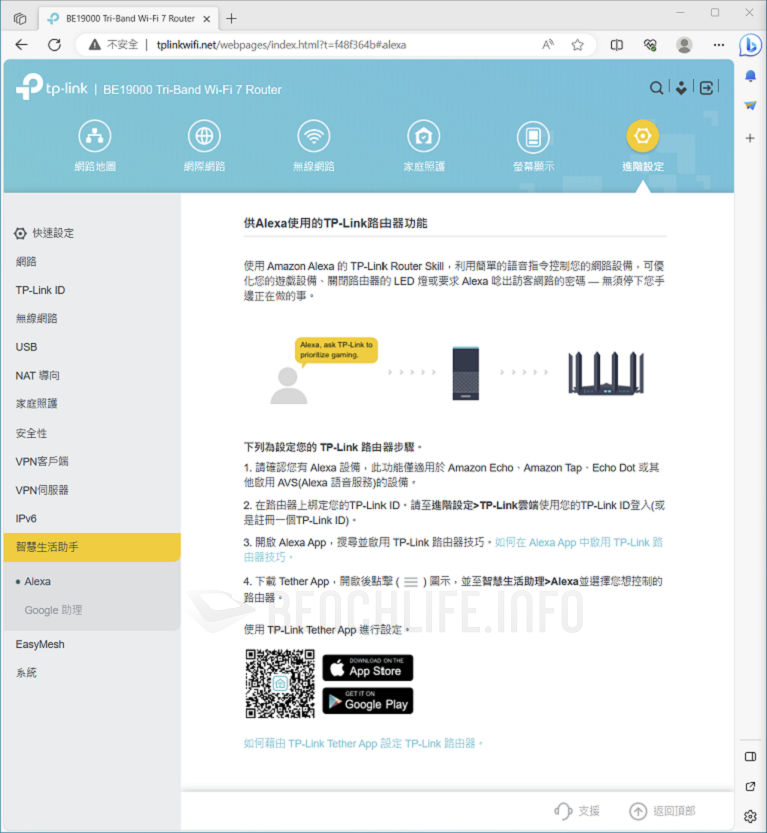Open browser essentials heart icon

[650, 45]
